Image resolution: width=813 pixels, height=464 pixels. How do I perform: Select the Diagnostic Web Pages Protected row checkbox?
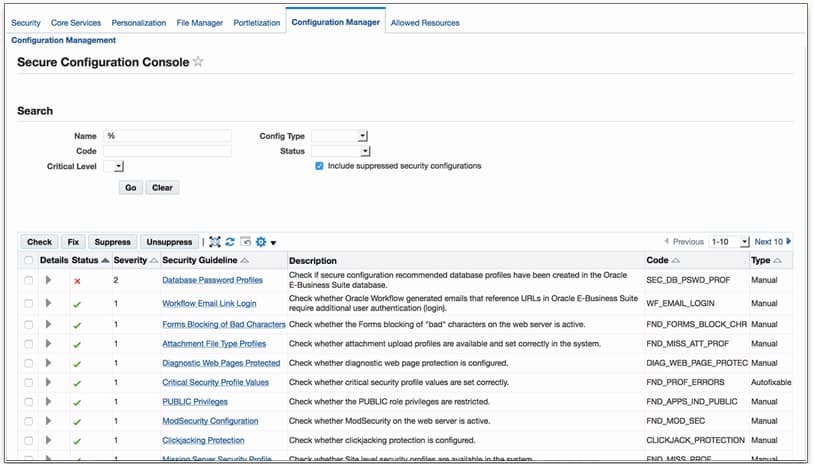click(29, 363)
